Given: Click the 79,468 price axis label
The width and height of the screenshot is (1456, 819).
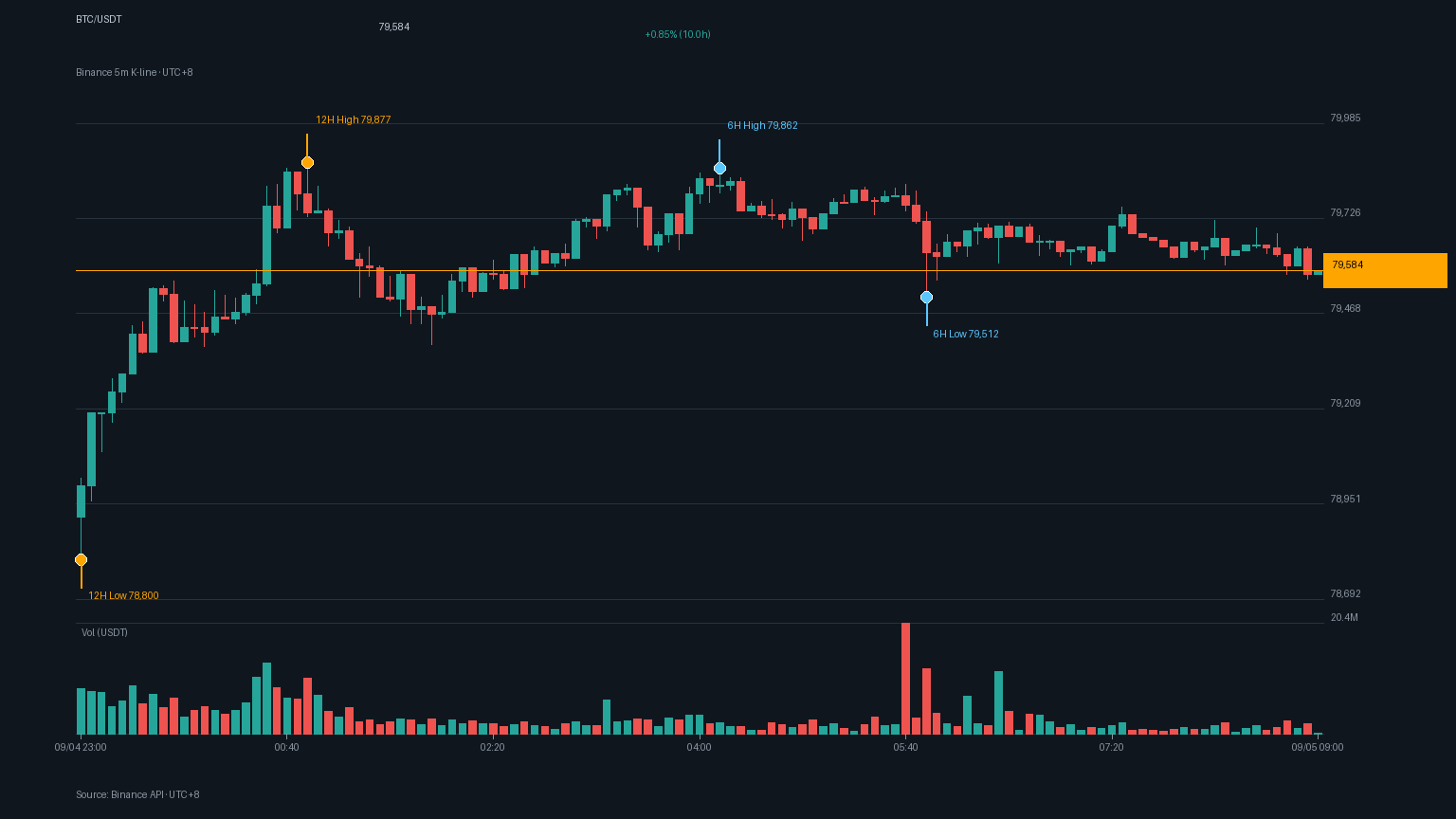Looking at the screenshot, I should (x=1345, y=308).
